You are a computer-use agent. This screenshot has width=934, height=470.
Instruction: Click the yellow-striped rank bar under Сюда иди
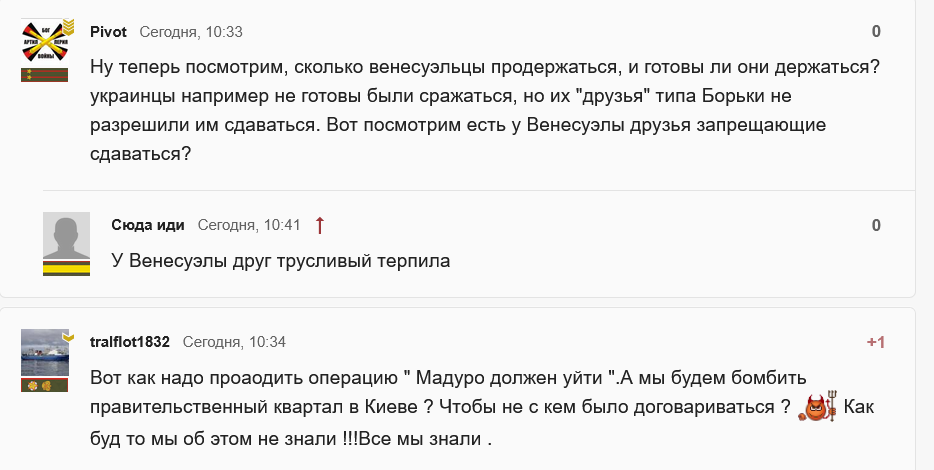point(66,267)
